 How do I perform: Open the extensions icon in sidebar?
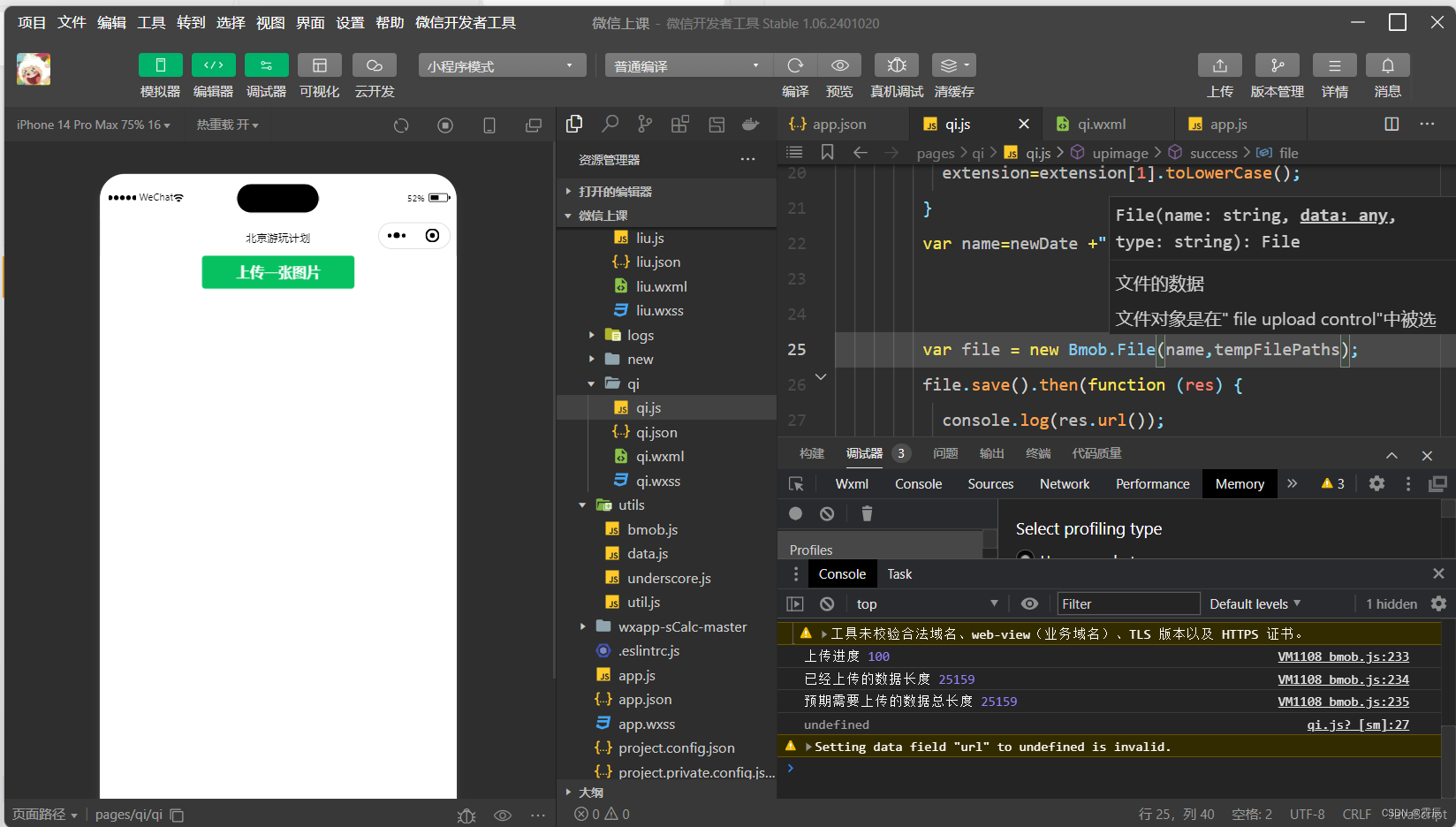[680, 125]
